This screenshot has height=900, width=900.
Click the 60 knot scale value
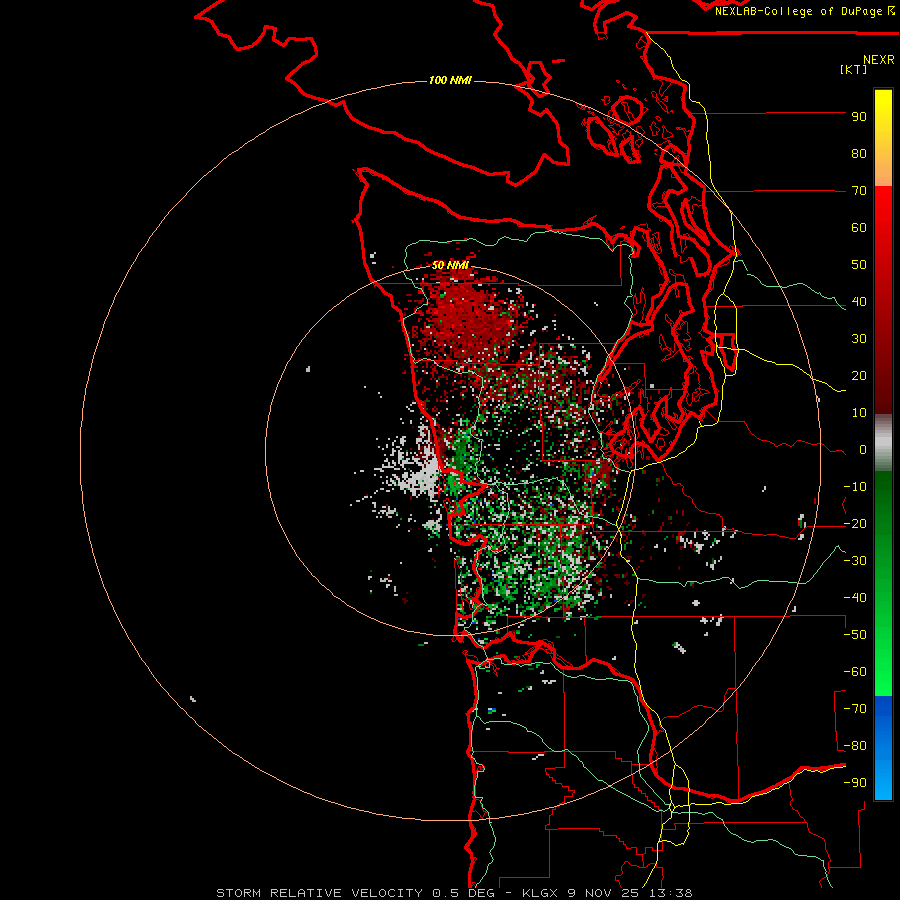coord(859,228)
